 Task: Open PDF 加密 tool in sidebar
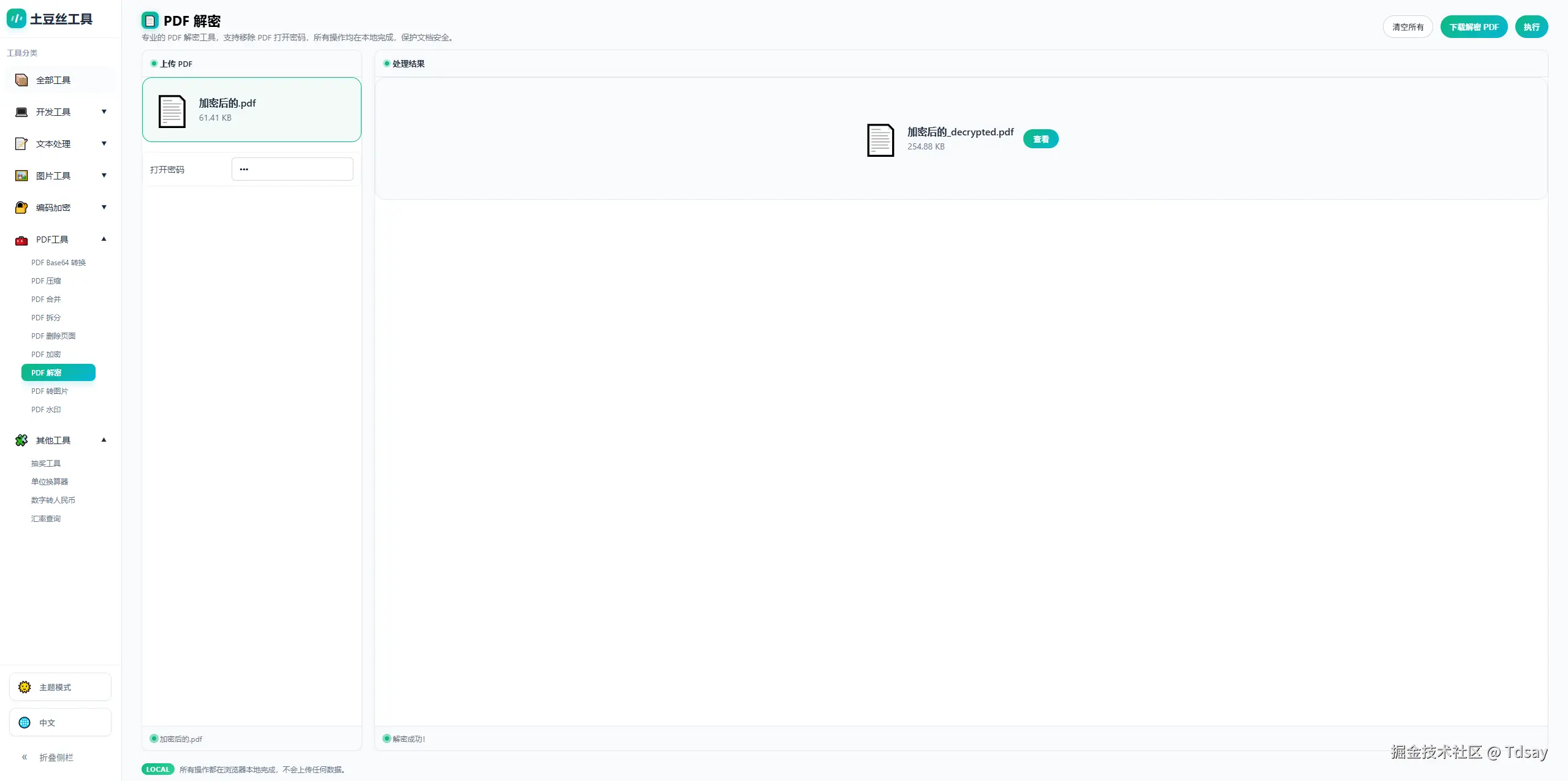coord(46,355)
